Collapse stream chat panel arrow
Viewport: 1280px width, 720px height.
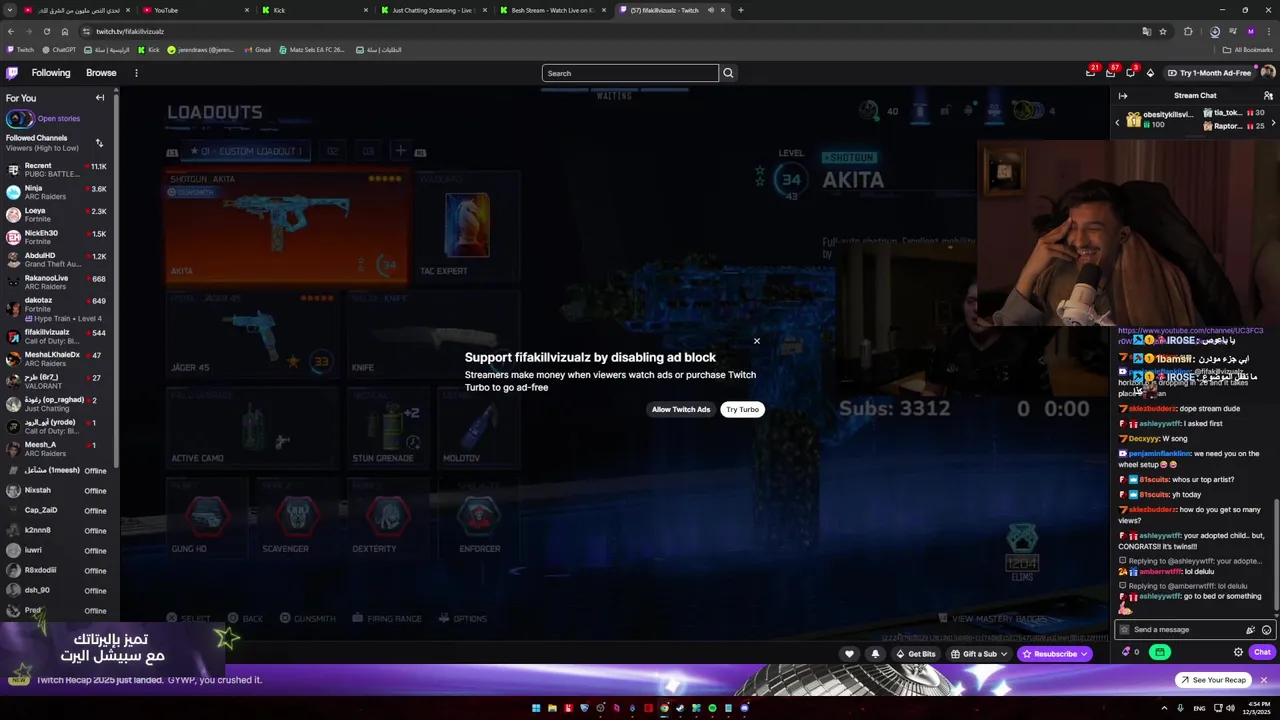[x=1123, y=96]
